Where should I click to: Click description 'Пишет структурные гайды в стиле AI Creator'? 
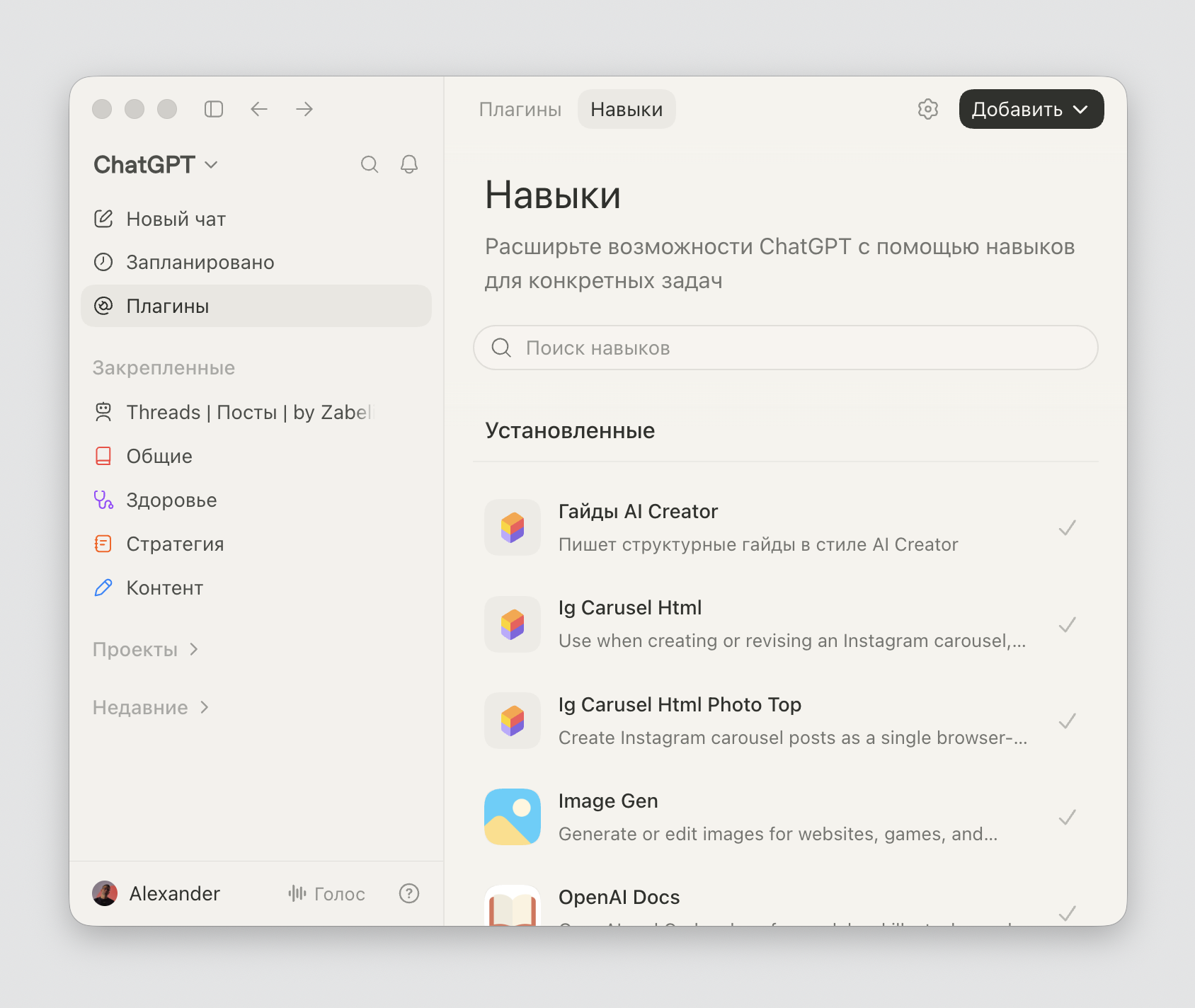tap(758, 544)
